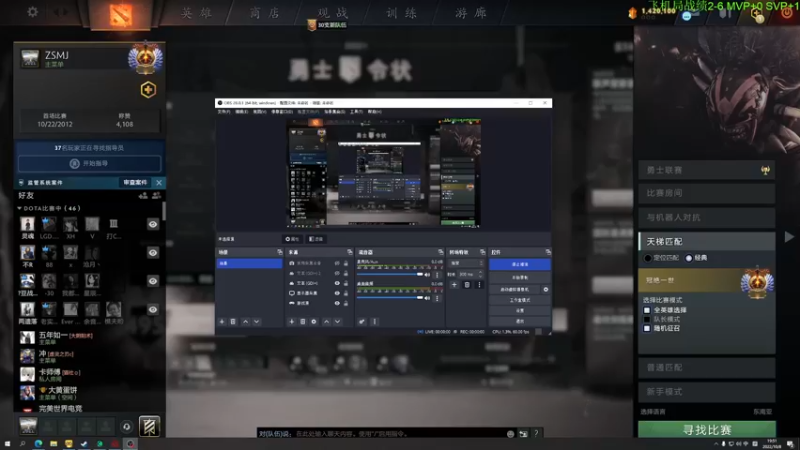Expand the 普通匹配 unranked match option
Screen dimensions: 800x450
[707, 367]
